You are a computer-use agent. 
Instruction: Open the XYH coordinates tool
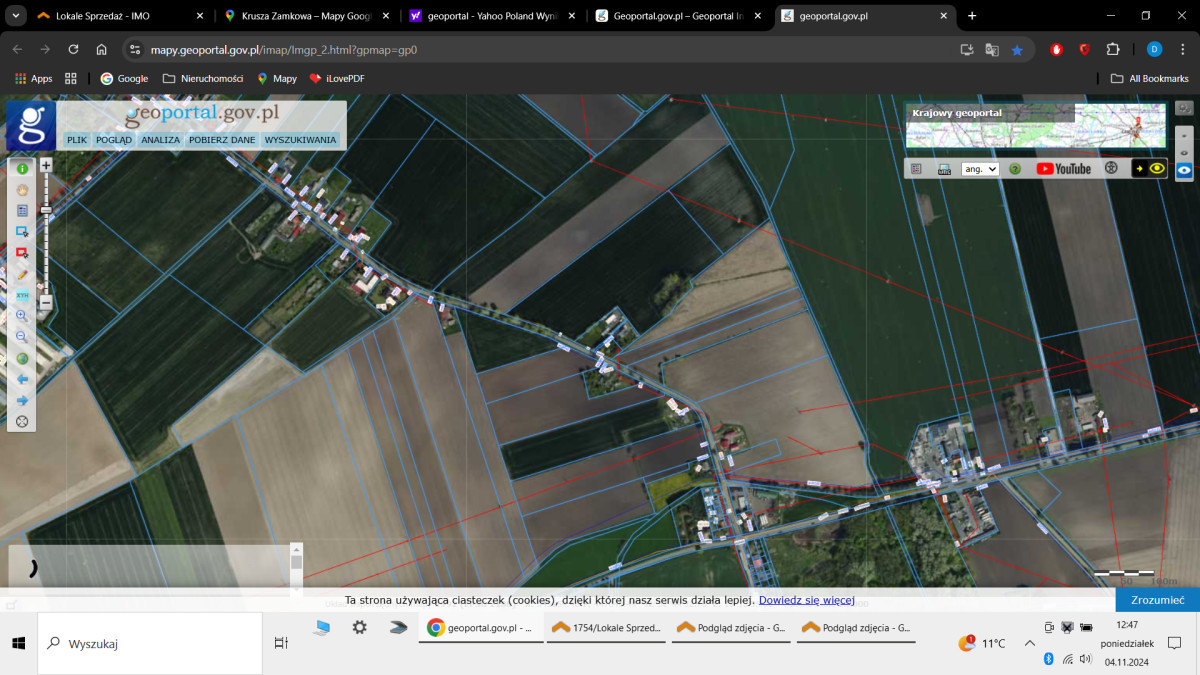22,295
